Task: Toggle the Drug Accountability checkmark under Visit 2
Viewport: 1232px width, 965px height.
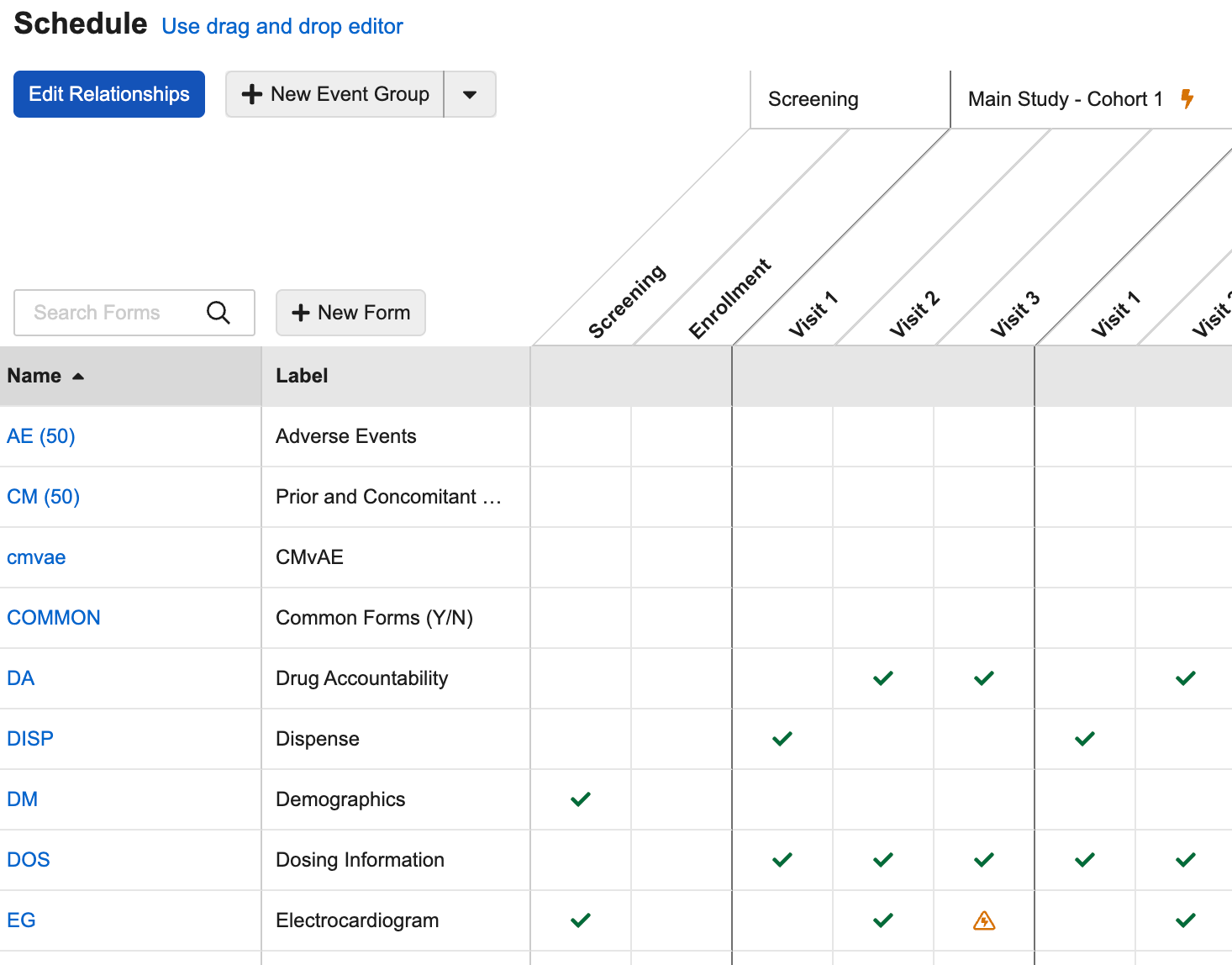Action: click(x=882, y=678)
